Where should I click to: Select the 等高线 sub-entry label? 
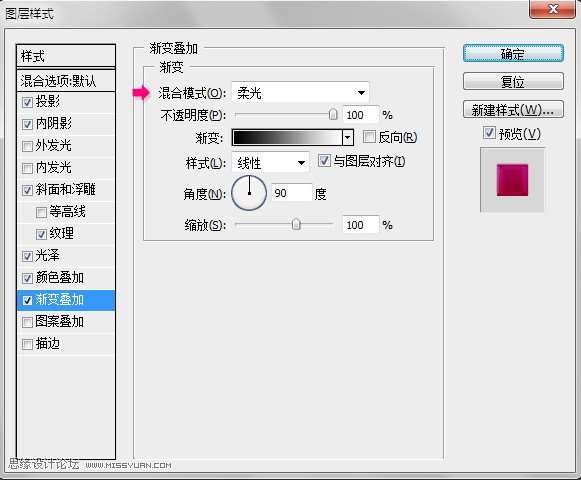(x=67, y=211)
